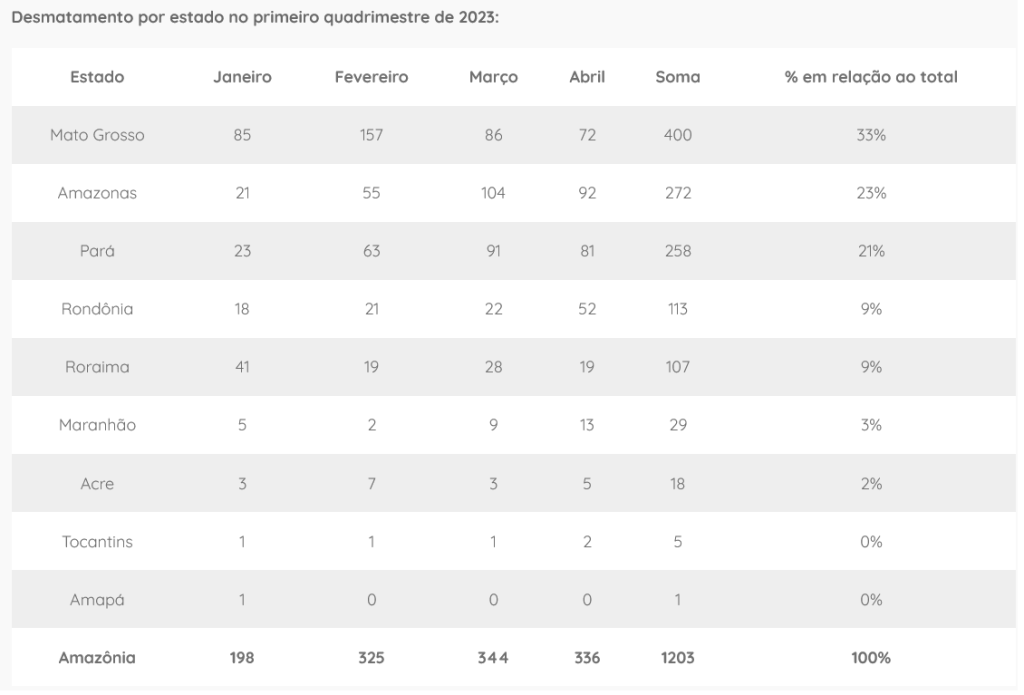Image resolution: width=1024 pixels, height=695 pixels.
Task: Click the table title text about desmatamento
Action: [x=254, y=19]
